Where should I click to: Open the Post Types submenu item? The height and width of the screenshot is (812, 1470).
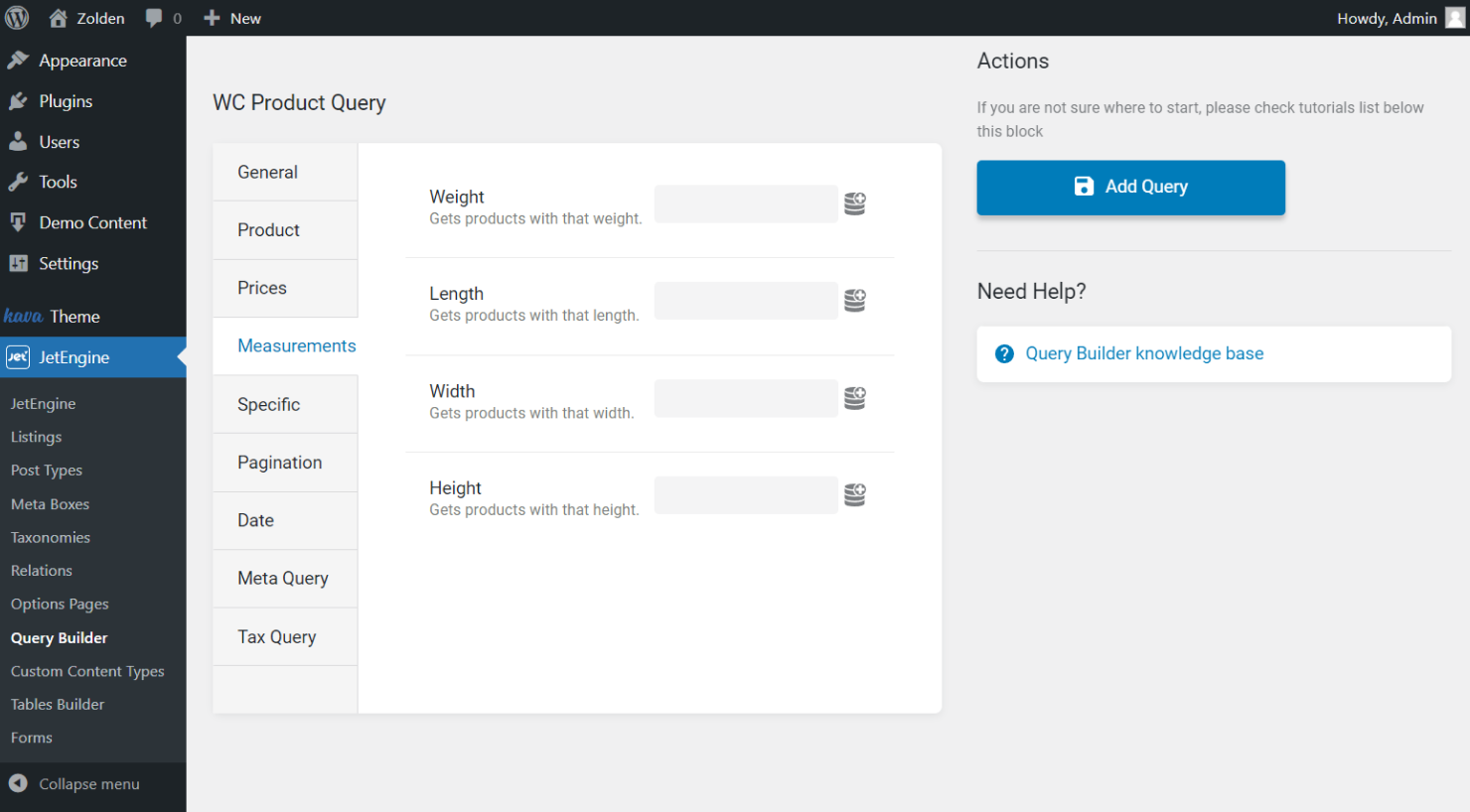pyautogui.click(x=47, y=471)
